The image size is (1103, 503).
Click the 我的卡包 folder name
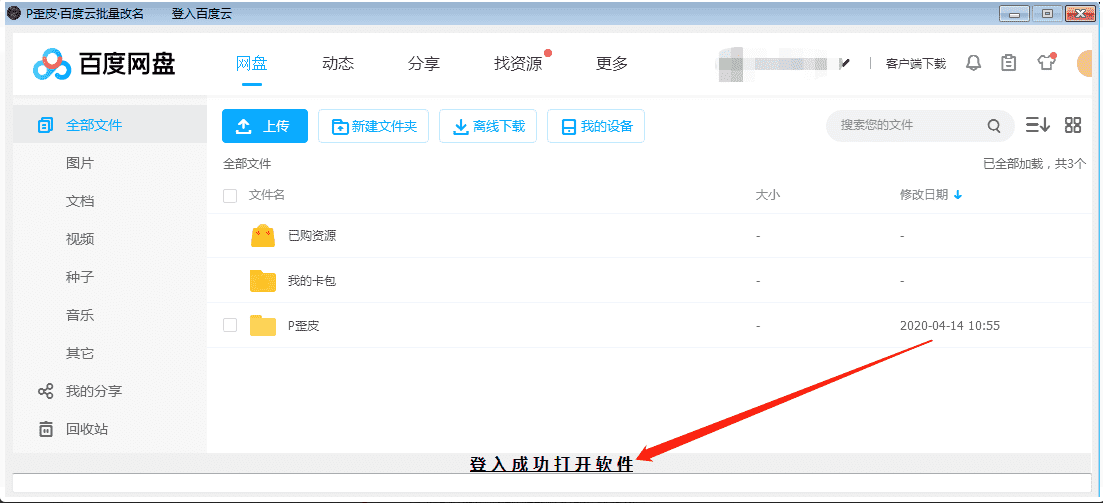312,281
